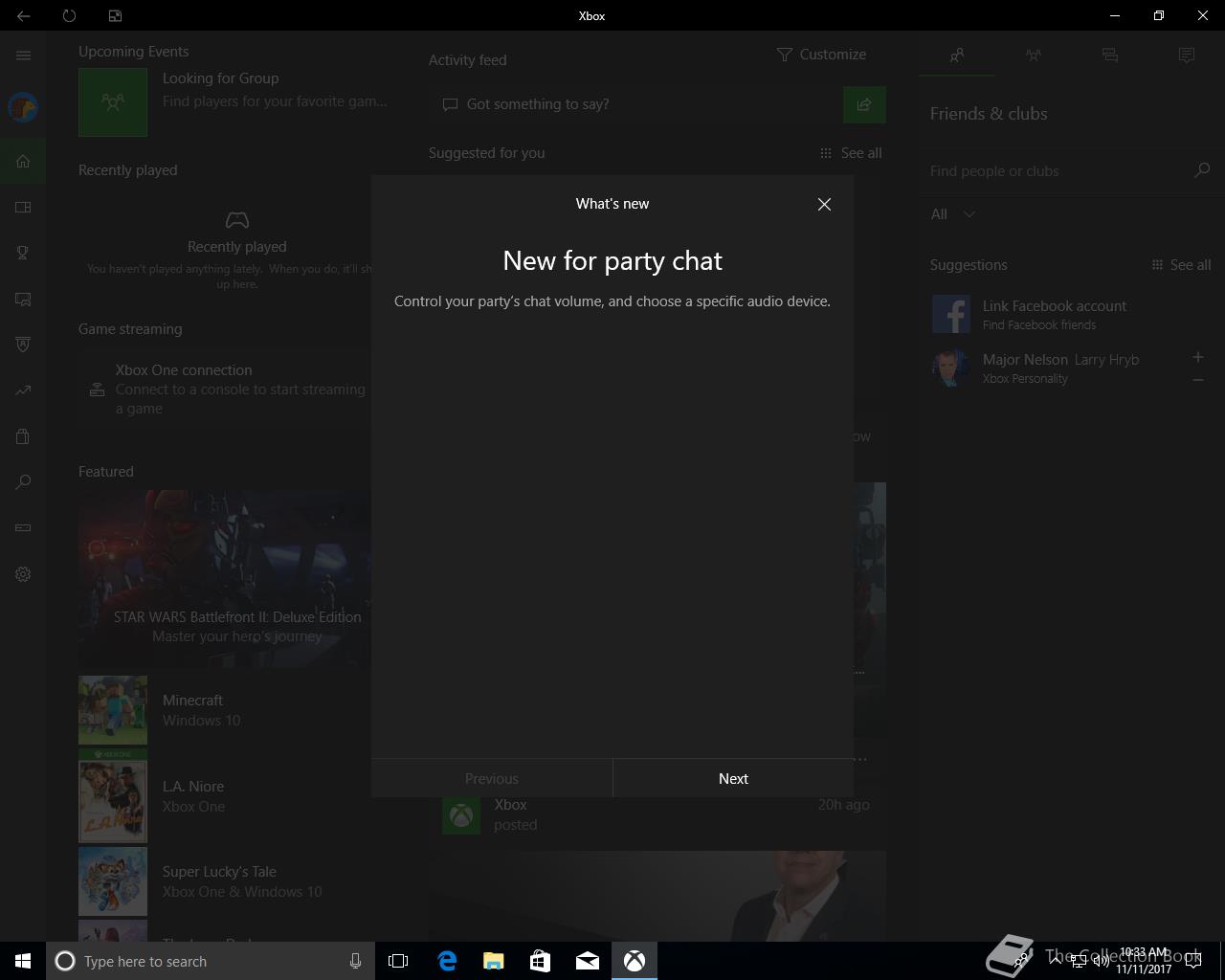Open L.A. Noire featured item

tap(226, 796)
